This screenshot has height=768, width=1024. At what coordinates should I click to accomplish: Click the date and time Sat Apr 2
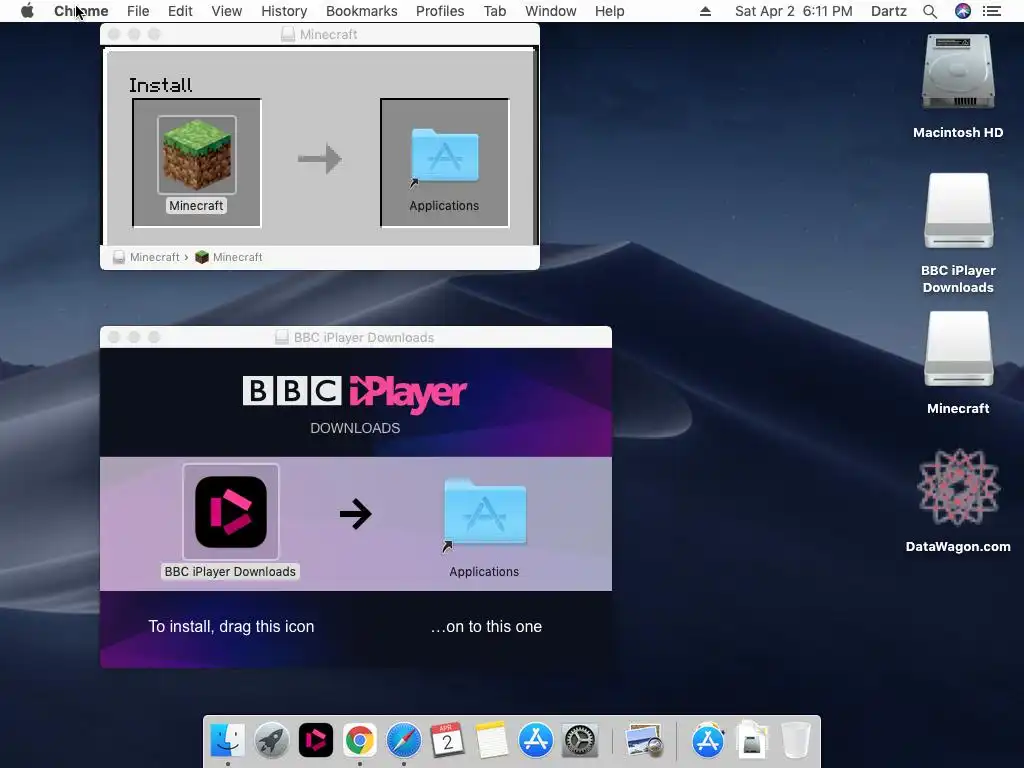(x=793, y=11)
